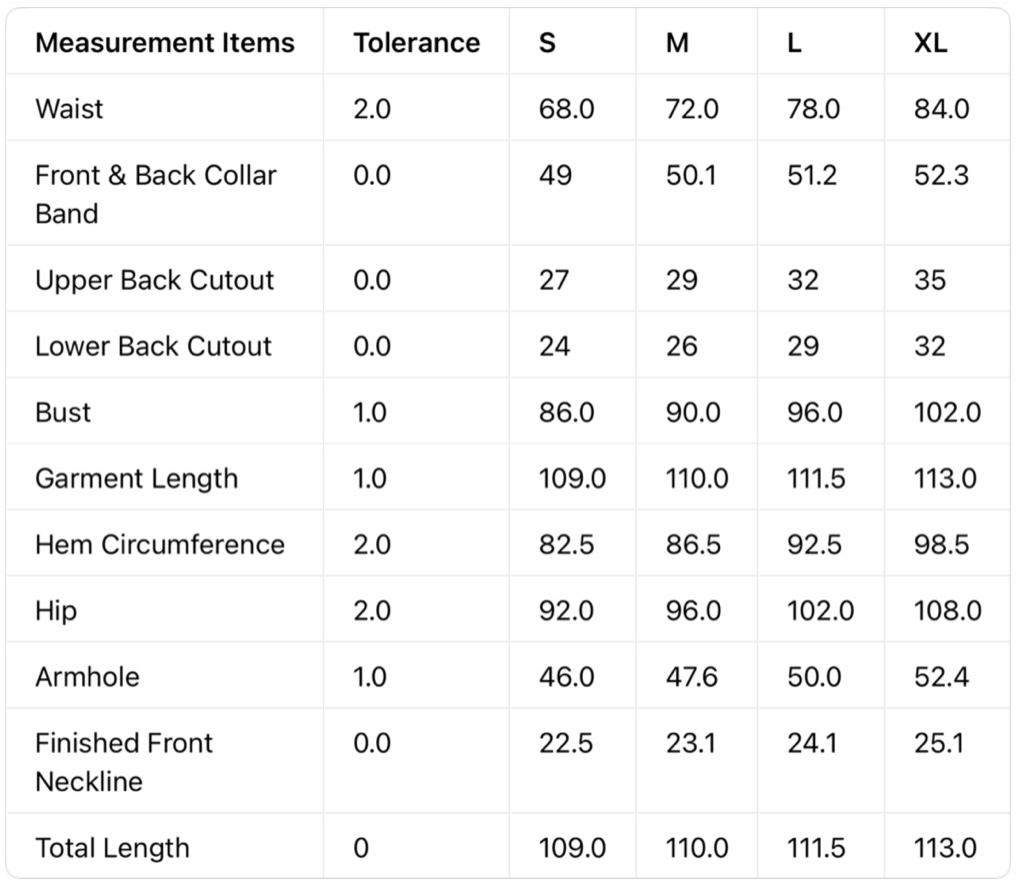Viewport: 1016px width, 884px height.
Task: Select the Hem Circumference row label
Action: [160, 544]
